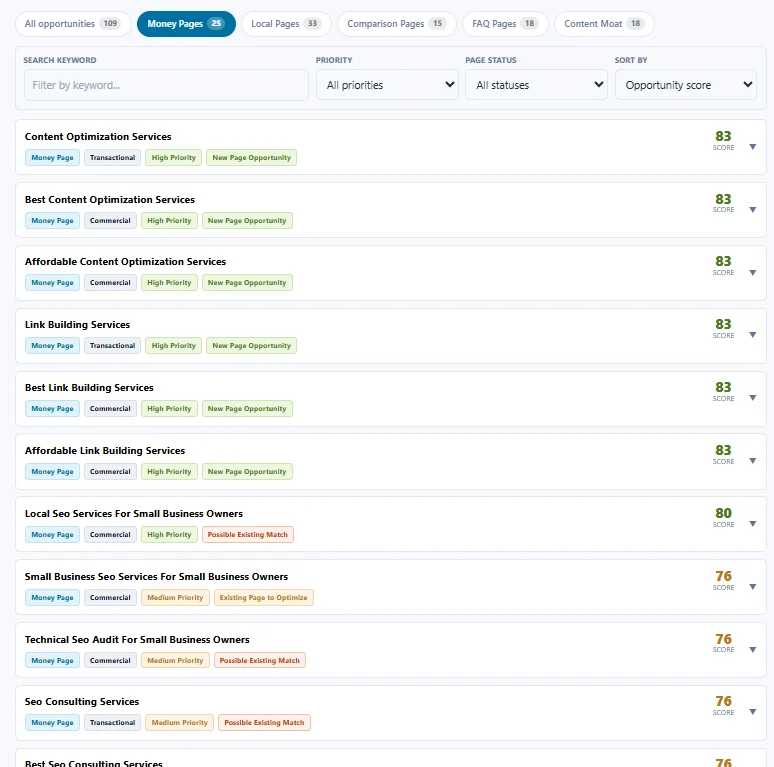The width and height of the screenshot is (774, 767).
Task: Expand the Link Building Services card arrow
Action: [x=752, y=335]
